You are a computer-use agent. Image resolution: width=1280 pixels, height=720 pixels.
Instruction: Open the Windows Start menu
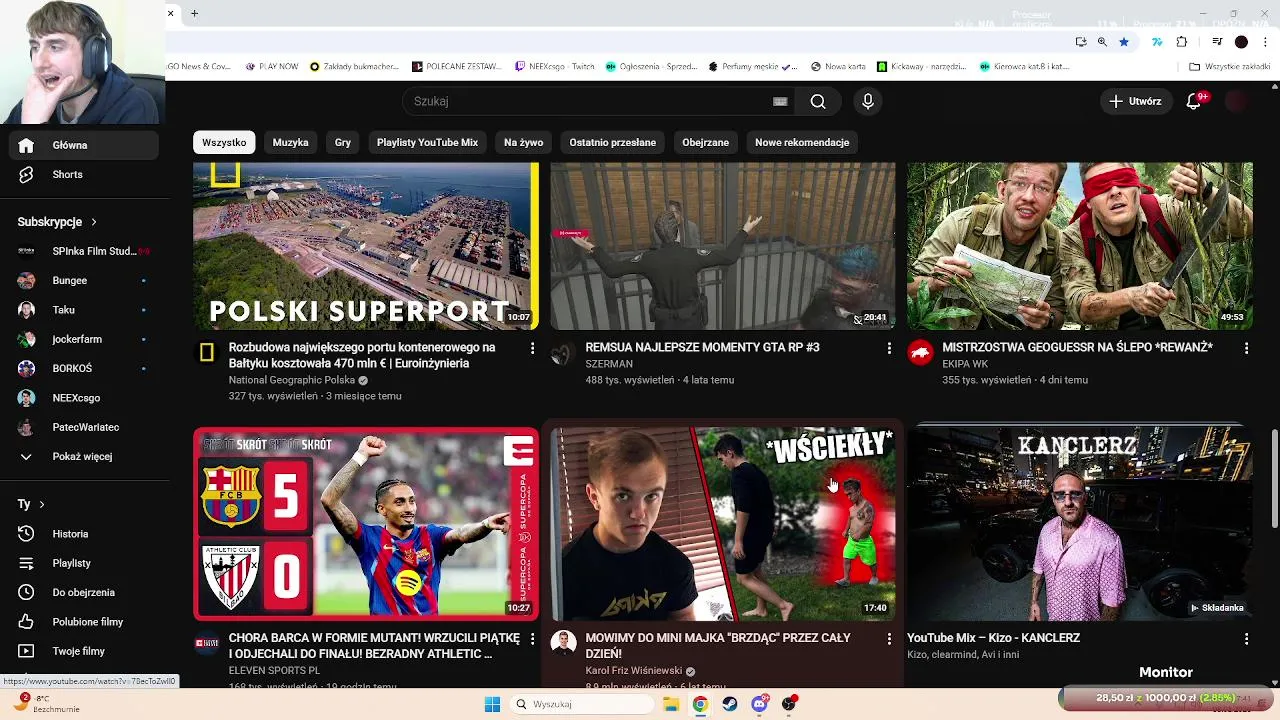[492, 704]
